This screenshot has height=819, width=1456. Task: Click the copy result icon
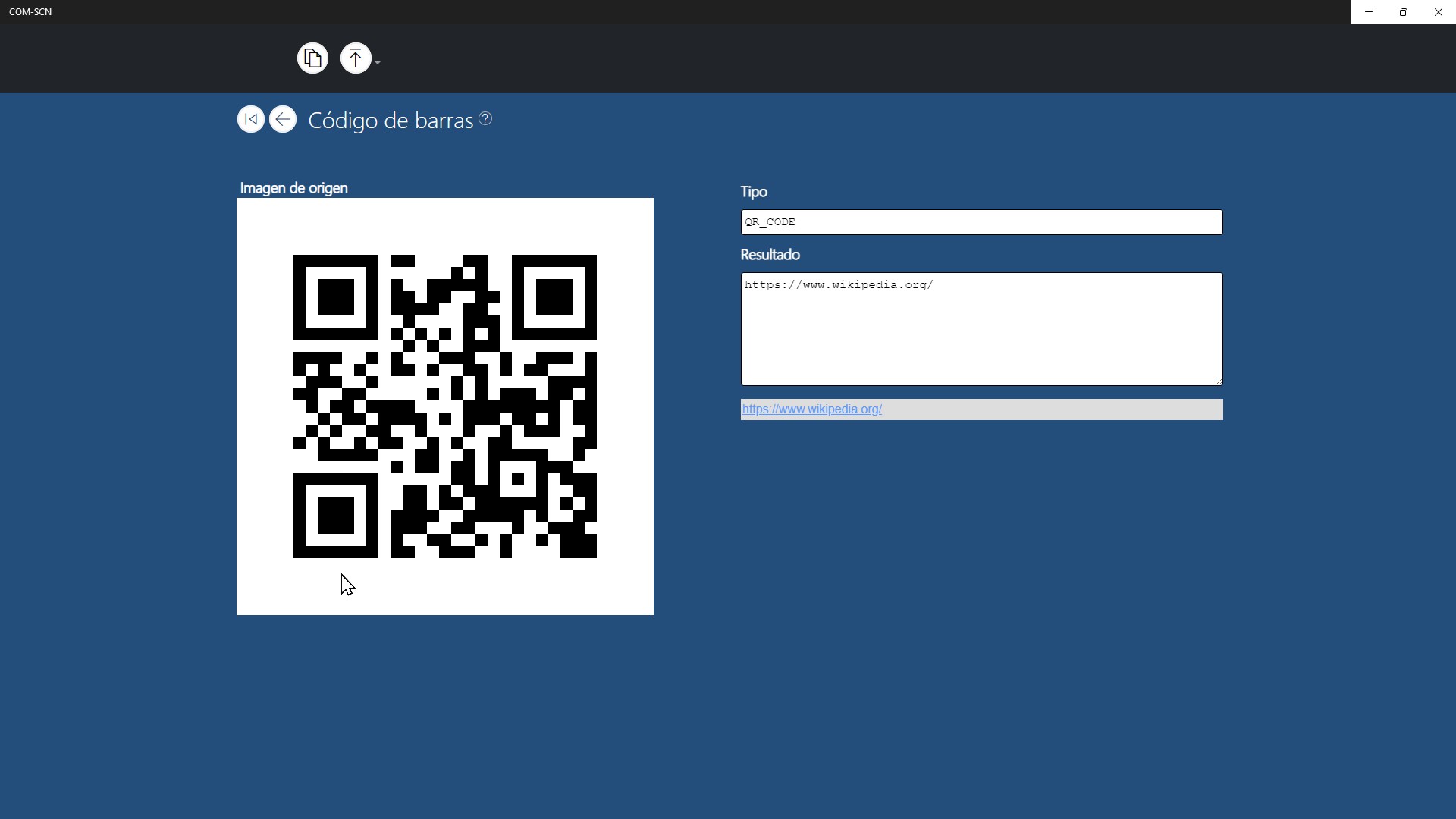click(312, 58)
